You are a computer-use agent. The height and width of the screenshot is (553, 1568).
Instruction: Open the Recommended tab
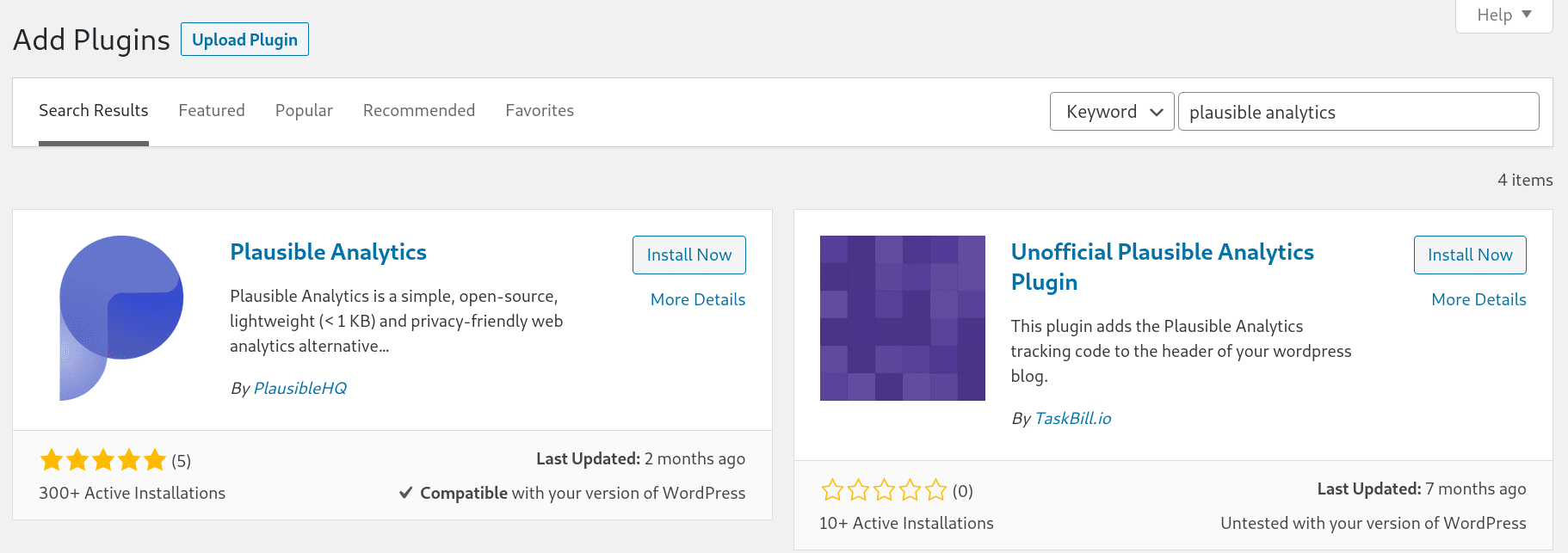[419, 110]
